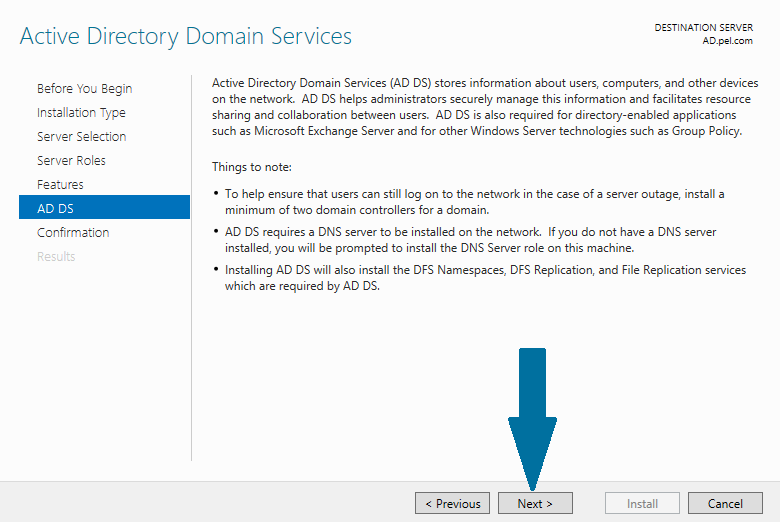Jump to the Server Roles step
780x522 pixels.
[71, 160]
